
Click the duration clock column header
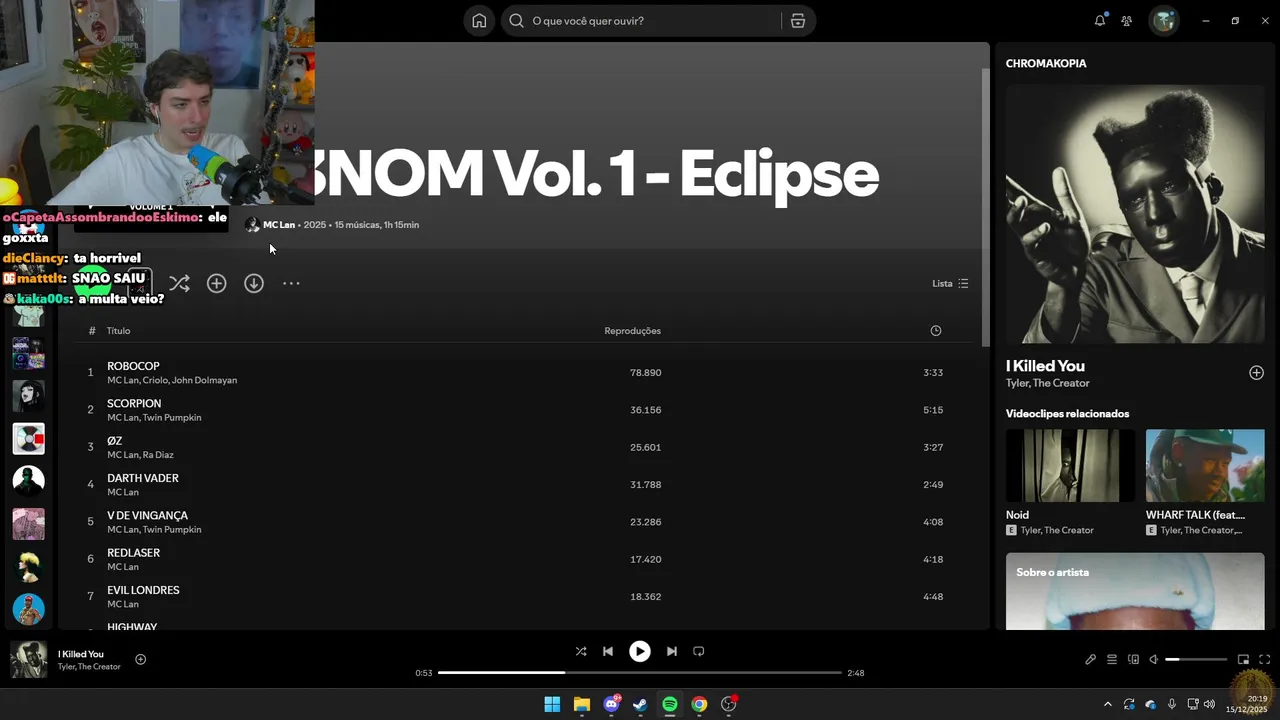coord(936,331)
